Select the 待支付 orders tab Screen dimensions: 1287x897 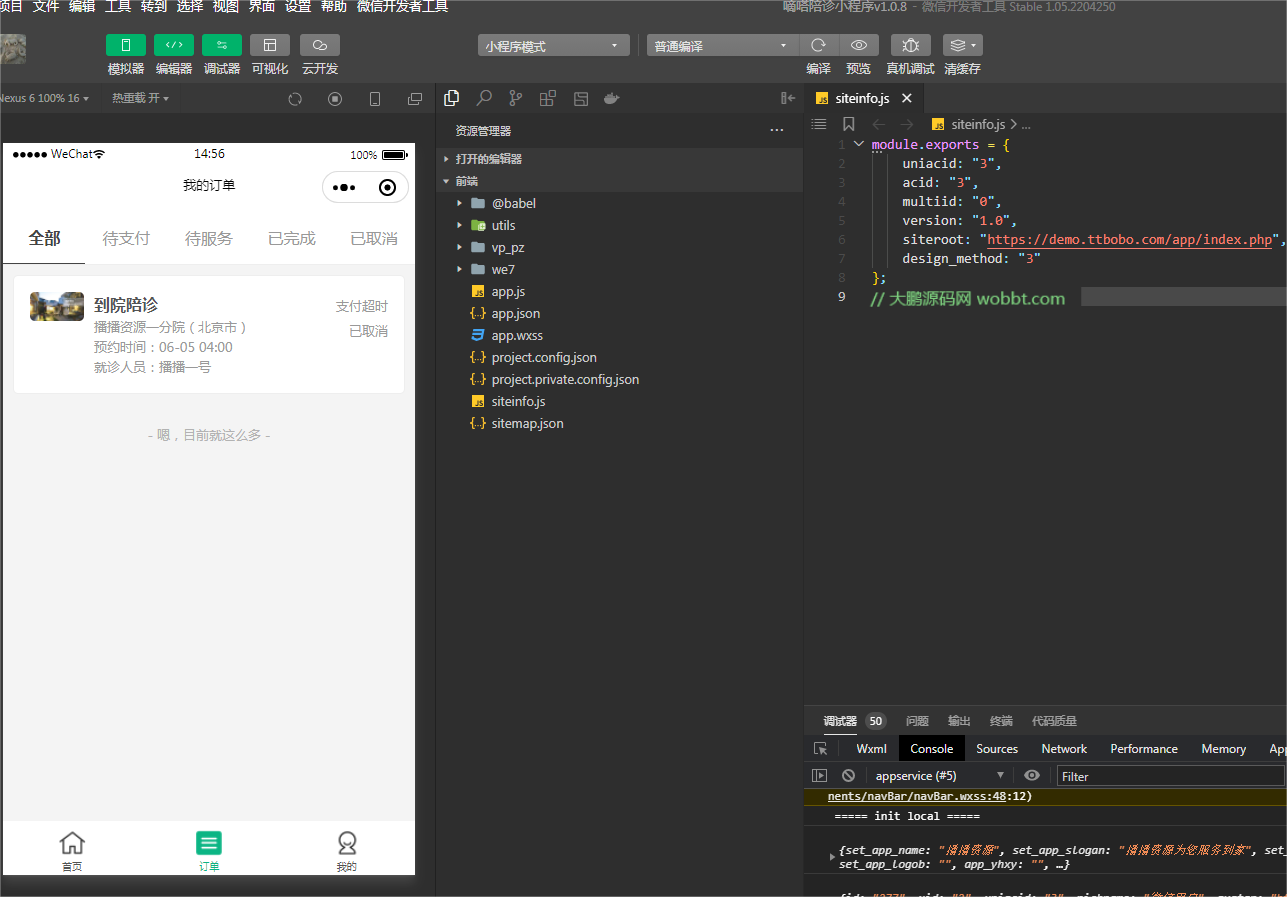[x=126, y=238]
